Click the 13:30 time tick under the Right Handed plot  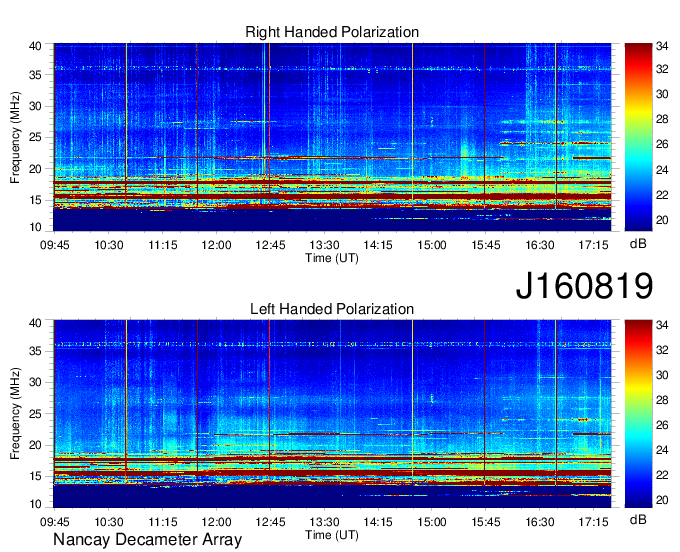(324, 245)
